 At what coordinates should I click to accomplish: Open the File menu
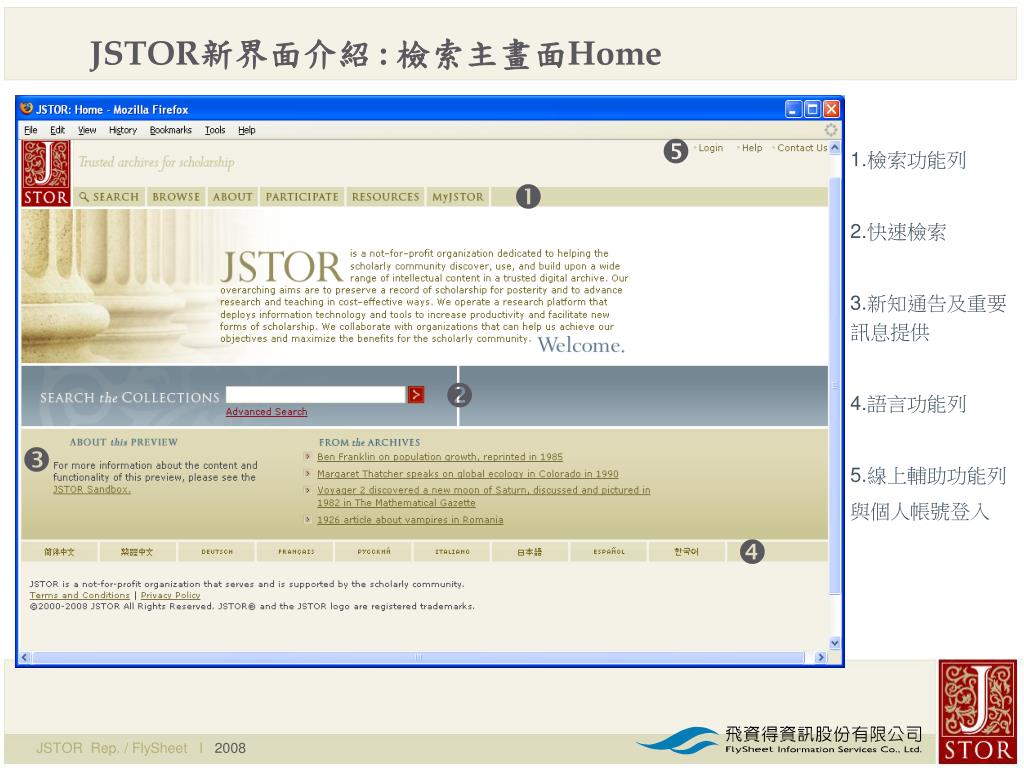[31, 130]
